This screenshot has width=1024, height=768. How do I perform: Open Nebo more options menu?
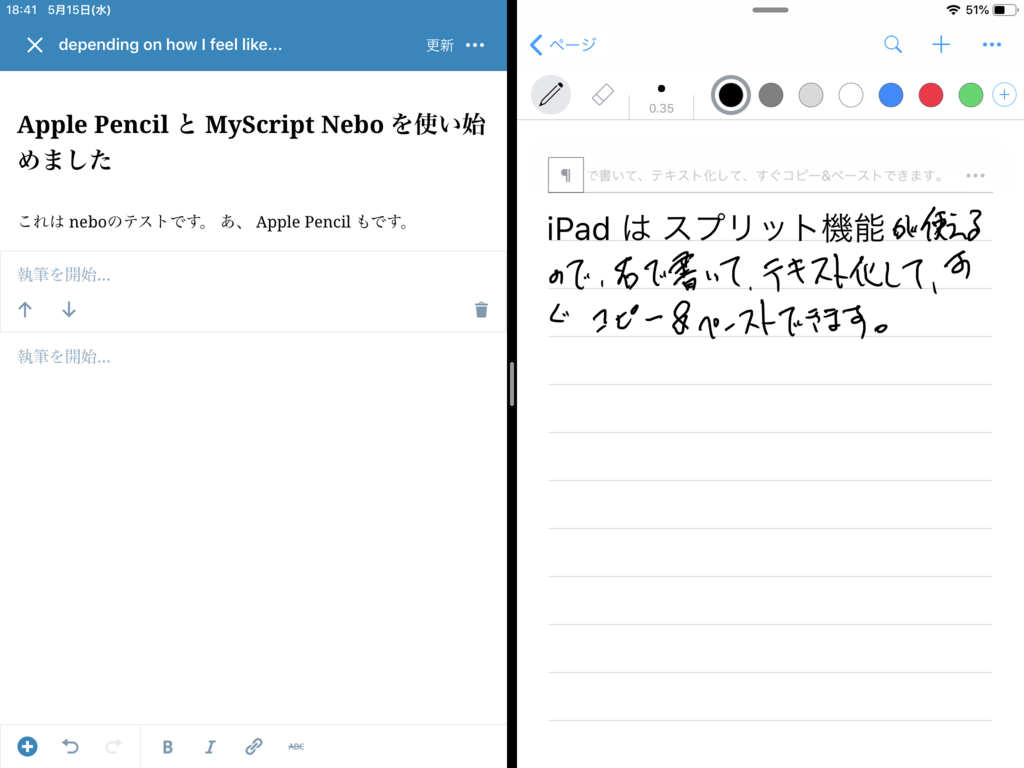991,44
